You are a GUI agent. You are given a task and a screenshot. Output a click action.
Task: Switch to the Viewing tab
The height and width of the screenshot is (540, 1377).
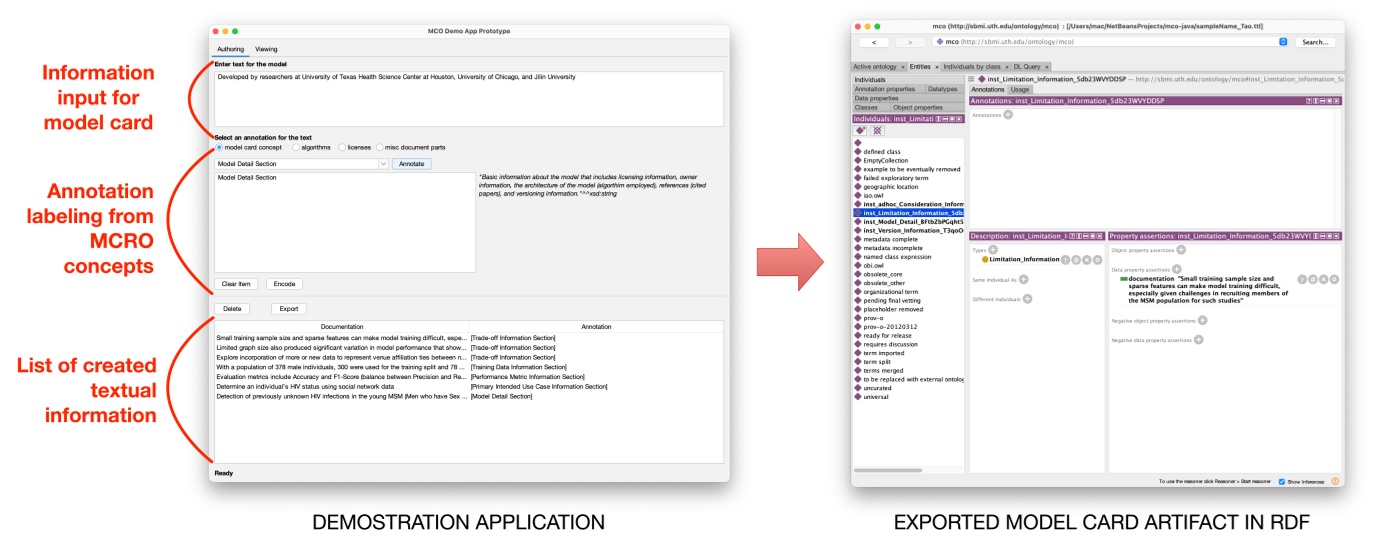[x=266, y=49]
